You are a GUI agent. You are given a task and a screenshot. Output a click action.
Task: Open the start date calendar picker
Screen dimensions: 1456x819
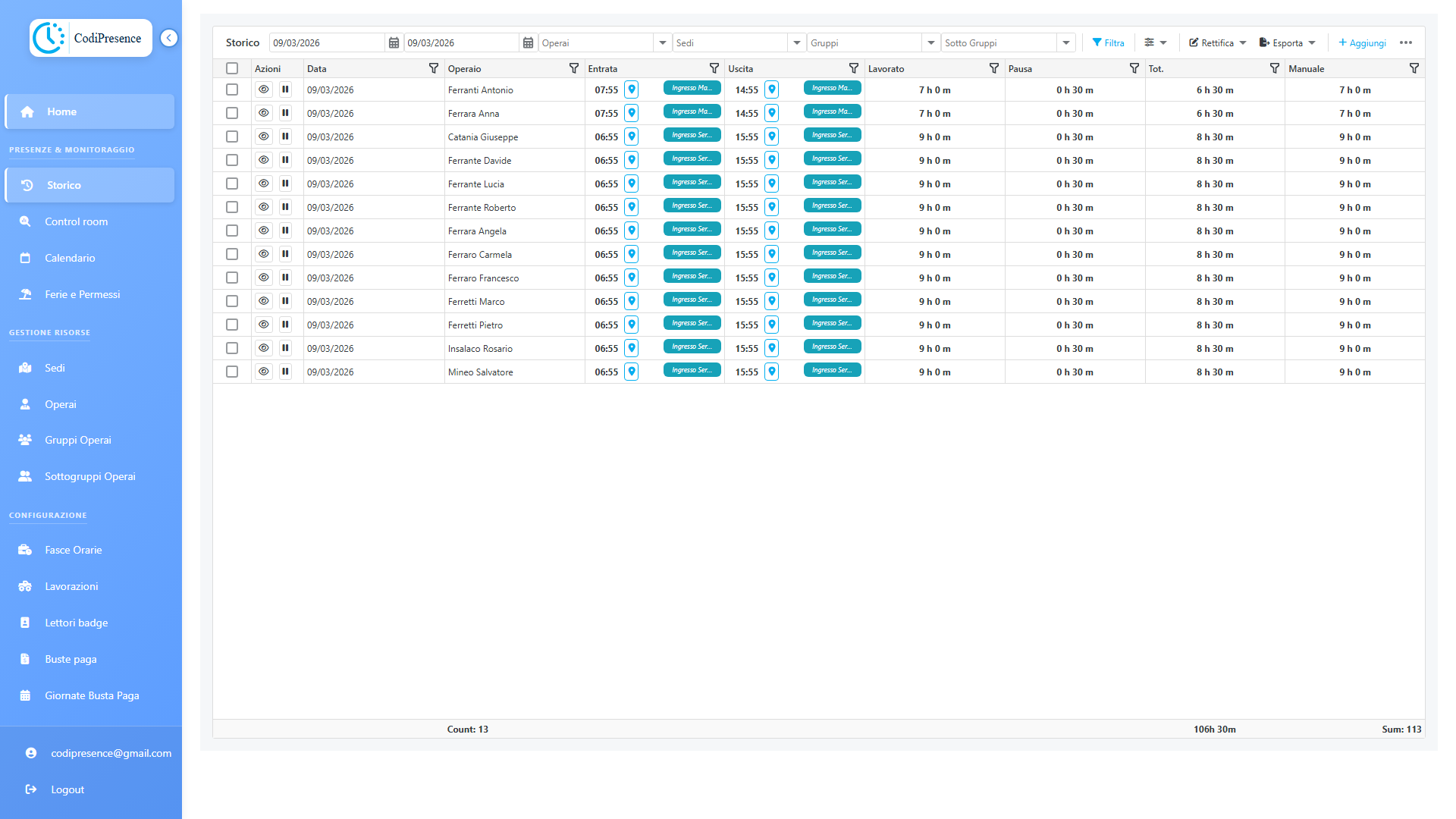coord(394,42)
